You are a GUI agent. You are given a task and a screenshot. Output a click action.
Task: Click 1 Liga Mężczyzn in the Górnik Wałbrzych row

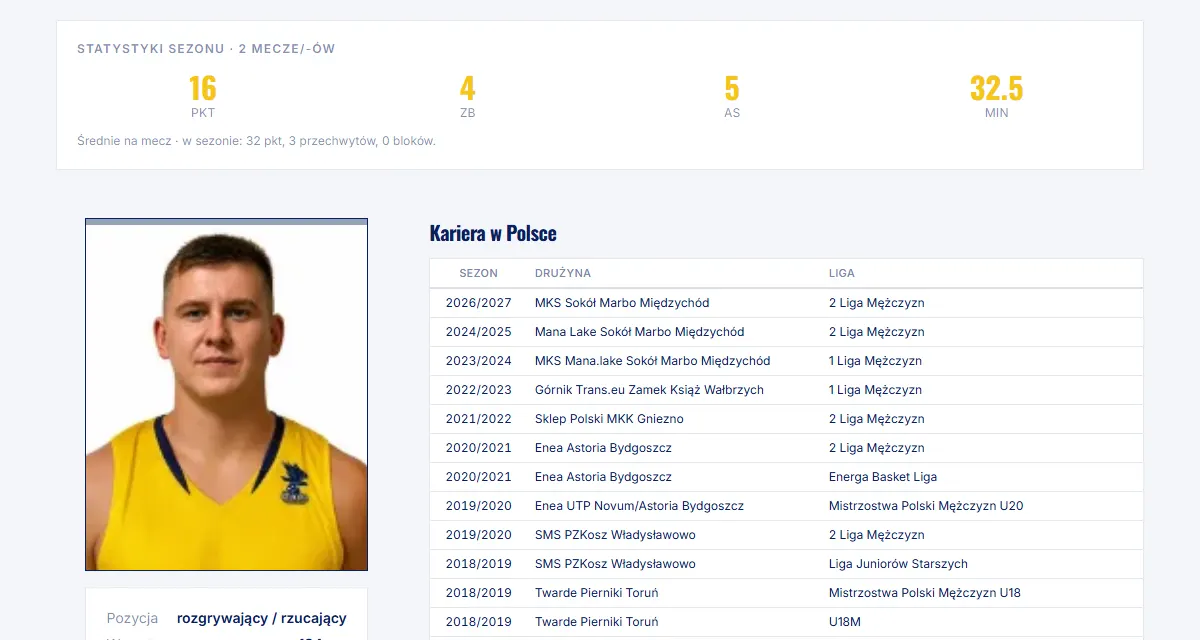(x=875, y=390)
